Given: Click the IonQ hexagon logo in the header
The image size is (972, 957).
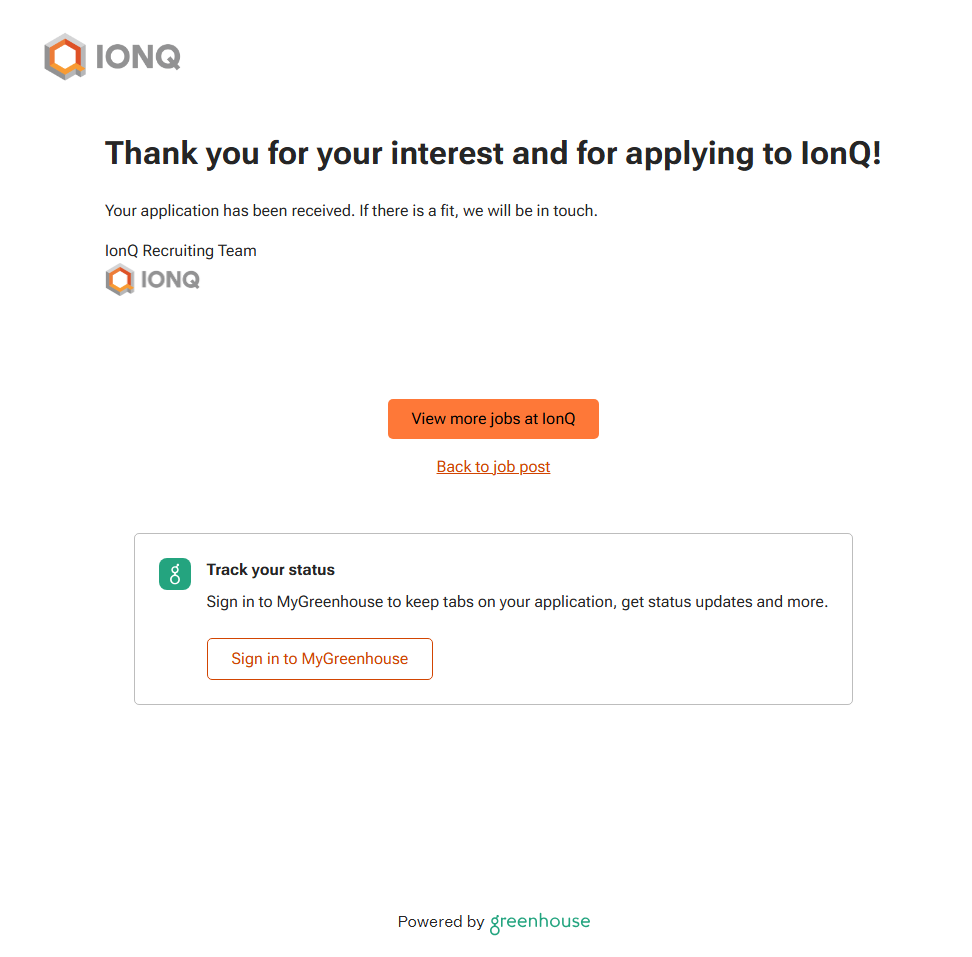Looking at the screenshot, I should pyautogui.click(x=64, y=57).
